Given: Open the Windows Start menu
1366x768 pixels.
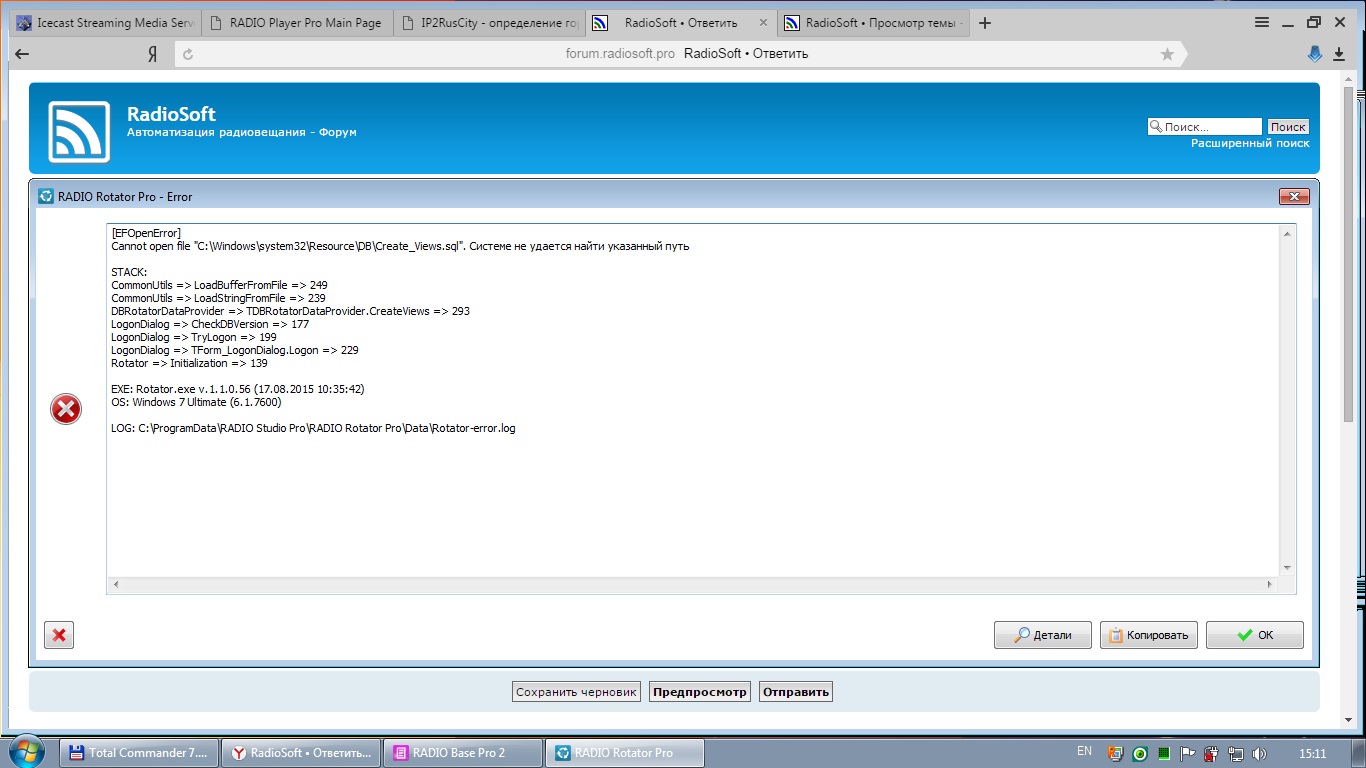Looking at the screenshot, I should click(26, 752).
